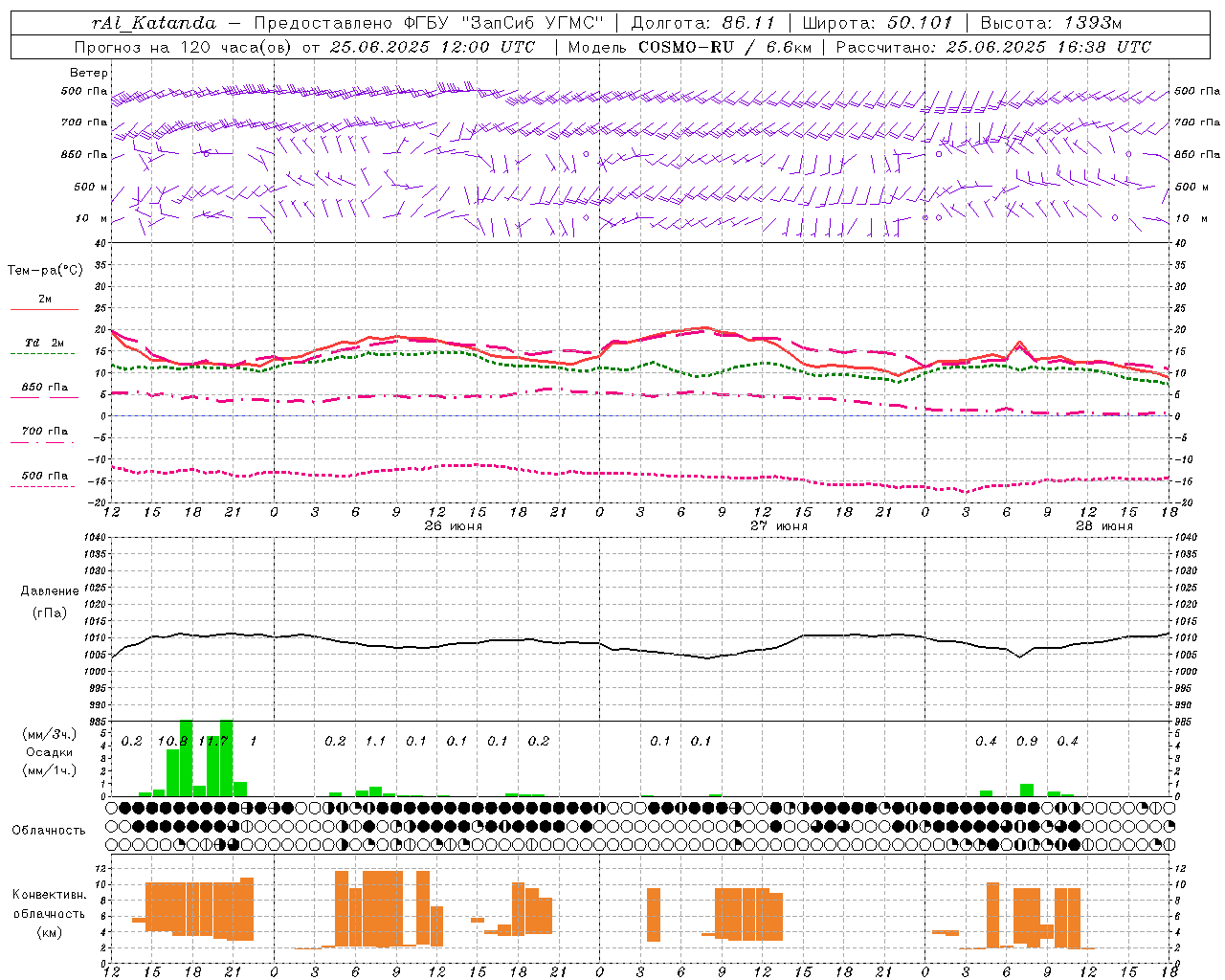Click the Рассчитано: 25.06.2025 16:38 UTC text
This screenshot has width=1225, height=980.
pyautogui.click(x=993, y=47)
